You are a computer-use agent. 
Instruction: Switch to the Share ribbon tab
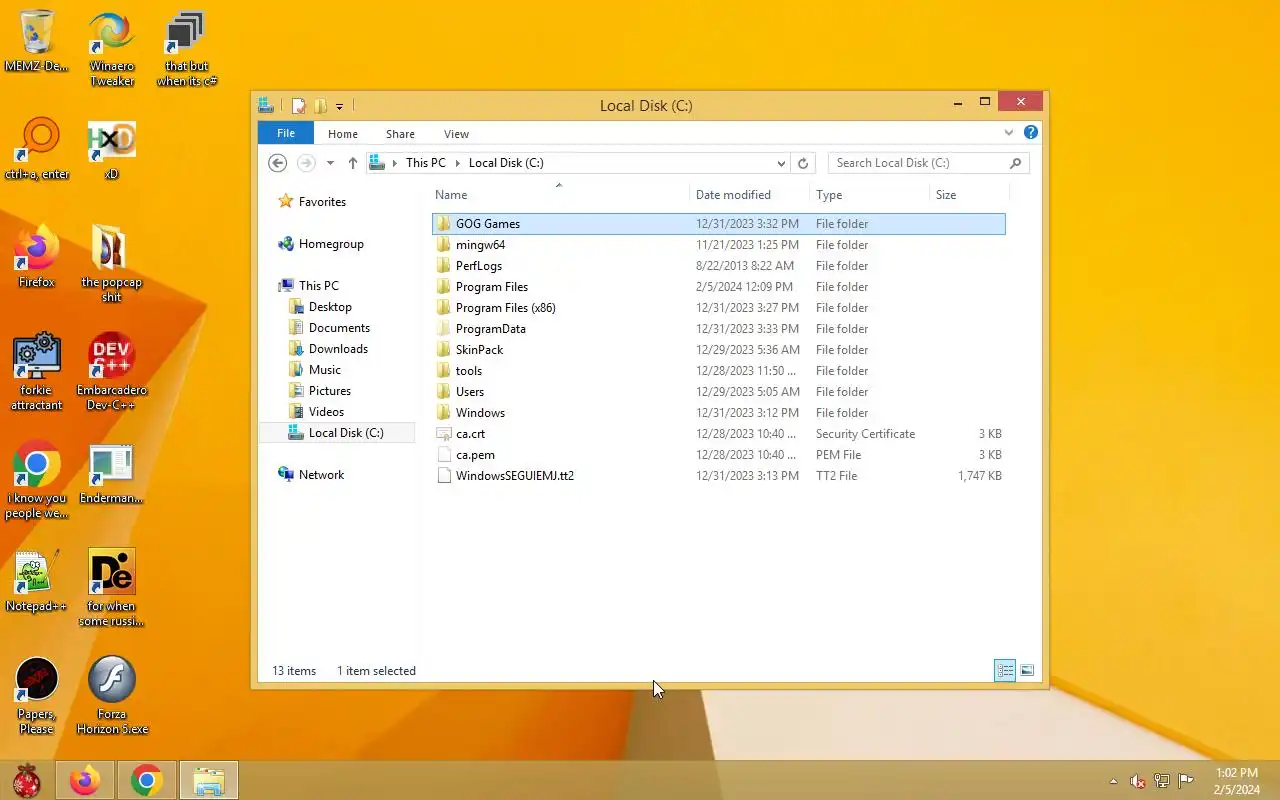tap(400, 134)
